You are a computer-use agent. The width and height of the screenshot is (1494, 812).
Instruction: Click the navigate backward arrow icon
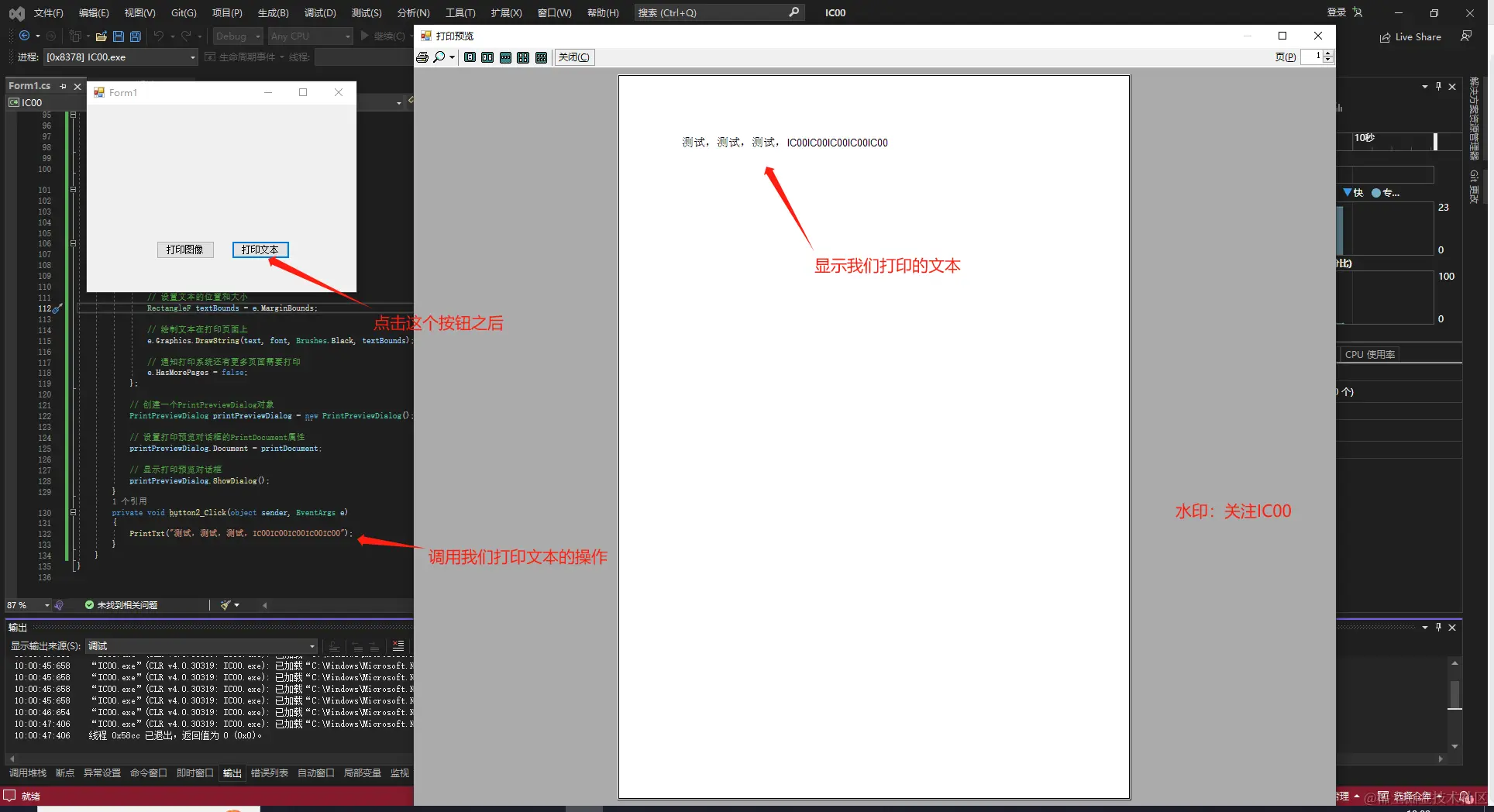pyautogui.click(x=24, y=36)
